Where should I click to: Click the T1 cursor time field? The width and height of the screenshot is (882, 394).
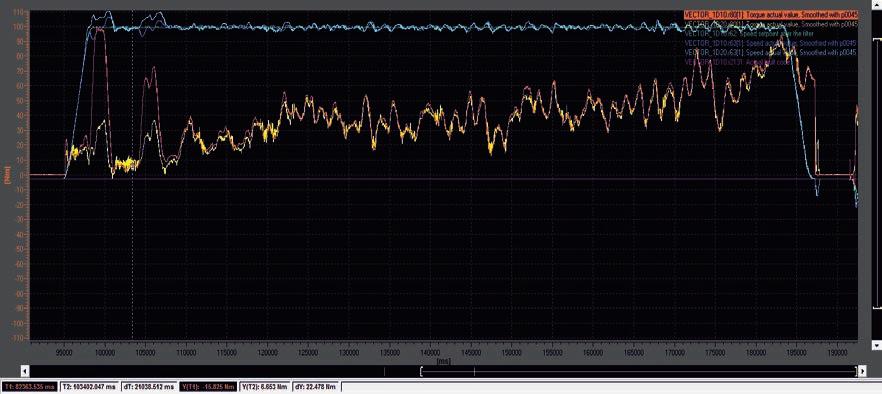[x=29, y=387]
